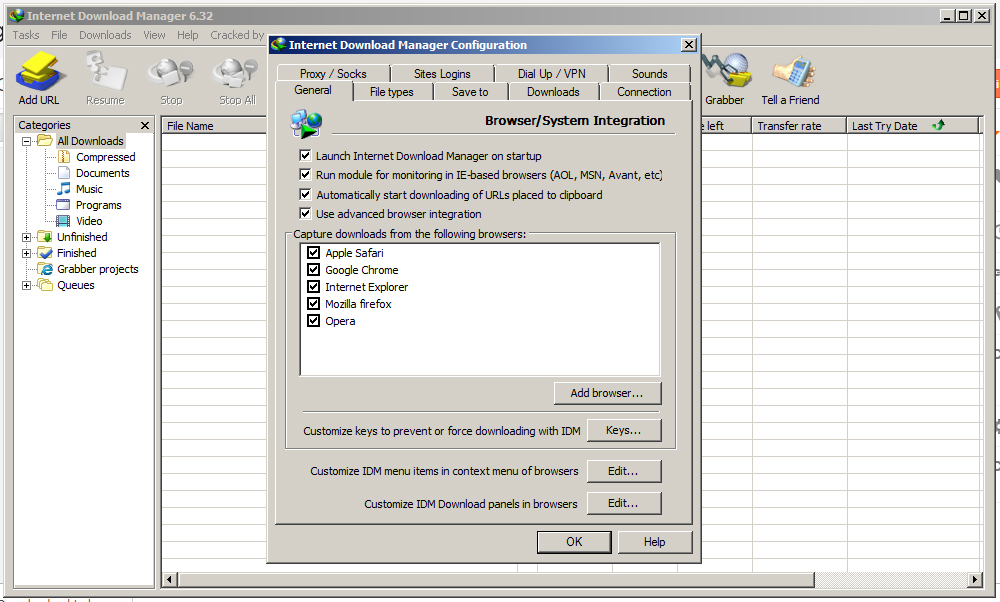Uncheck Opera browser
1000x602 pixels.
click(314, 321)
